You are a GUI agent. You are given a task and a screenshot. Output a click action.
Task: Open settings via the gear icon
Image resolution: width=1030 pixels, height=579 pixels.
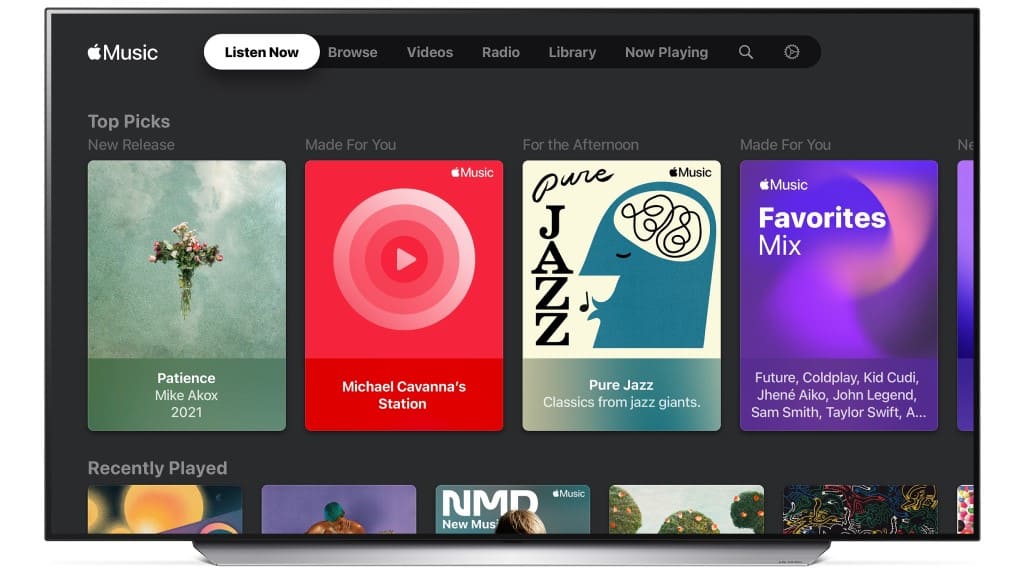(x=791, y=52)
